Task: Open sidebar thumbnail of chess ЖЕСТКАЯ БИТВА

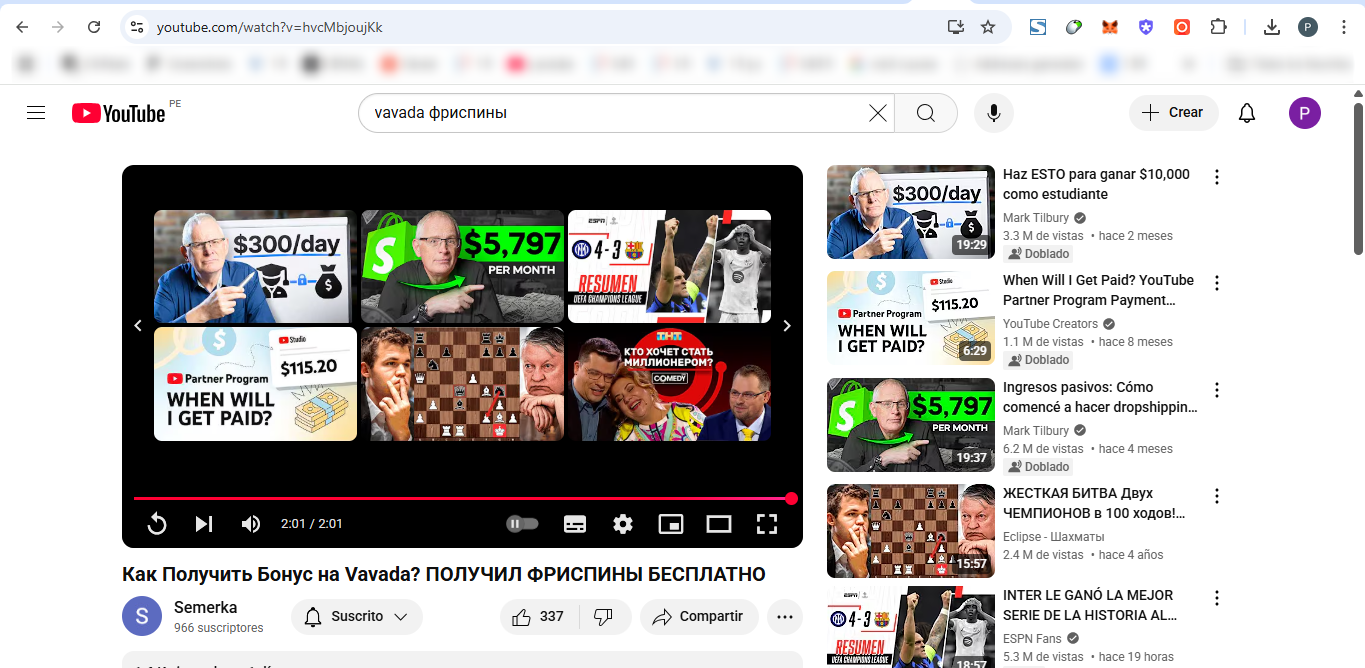Action: click(911, 531)
